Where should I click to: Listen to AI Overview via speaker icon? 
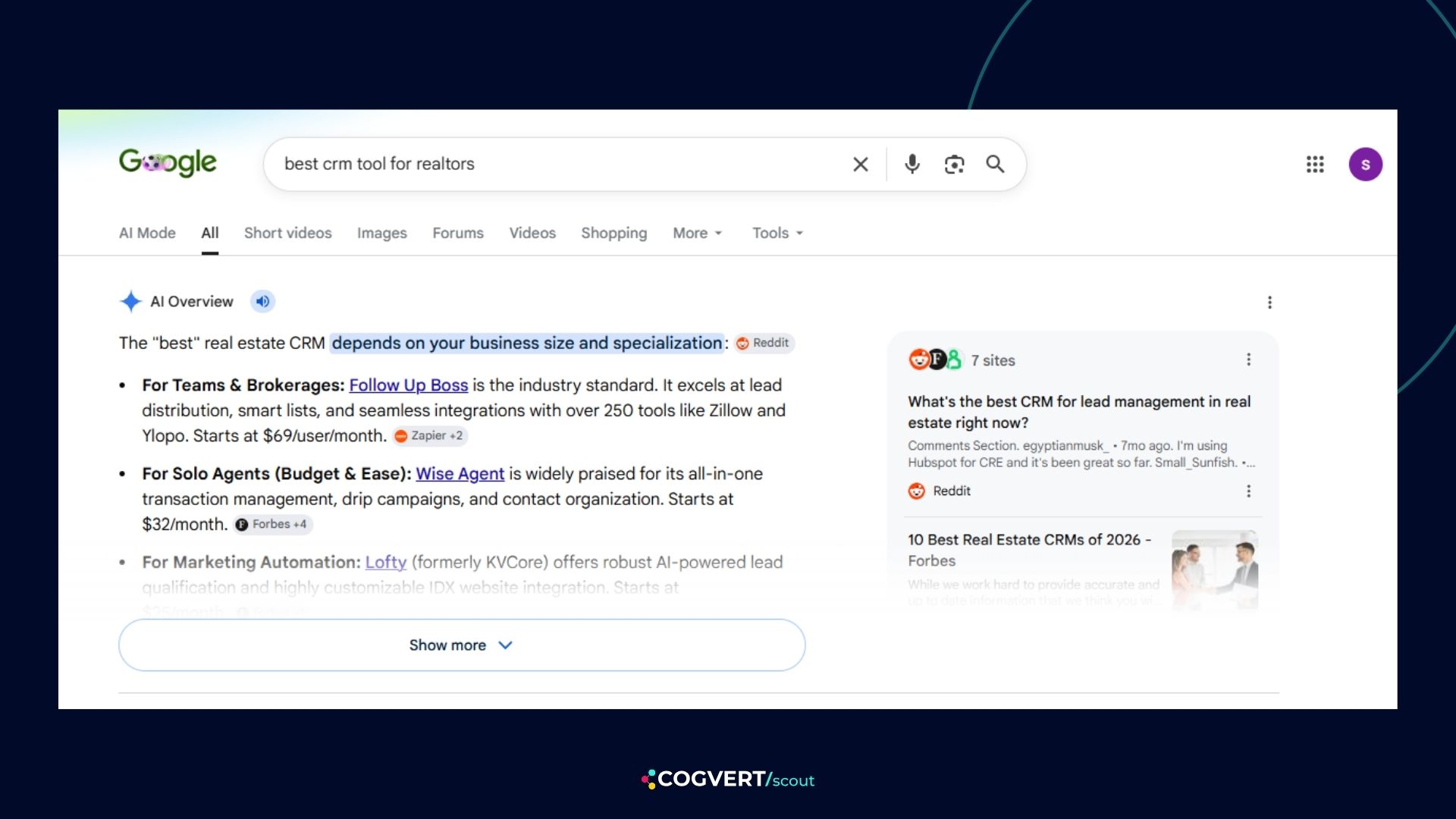[262, 301]
